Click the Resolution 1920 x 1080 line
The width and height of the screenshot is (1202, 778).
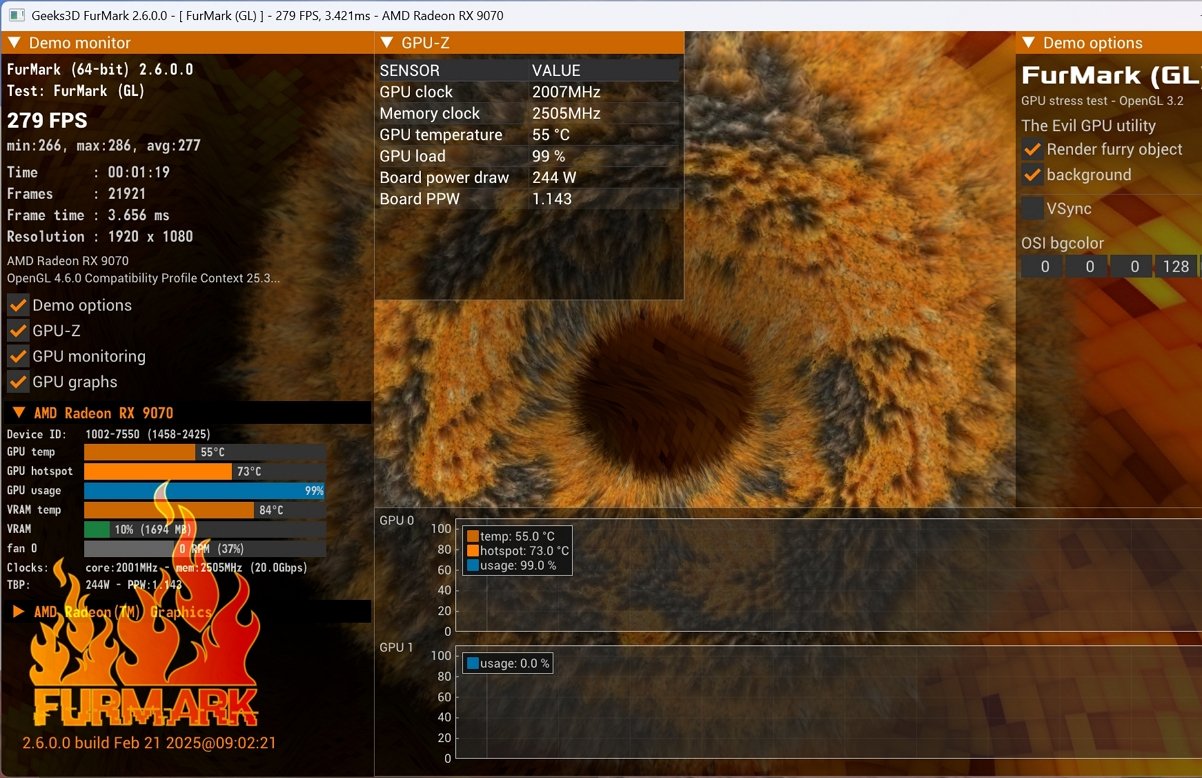(x=100, y=237)
